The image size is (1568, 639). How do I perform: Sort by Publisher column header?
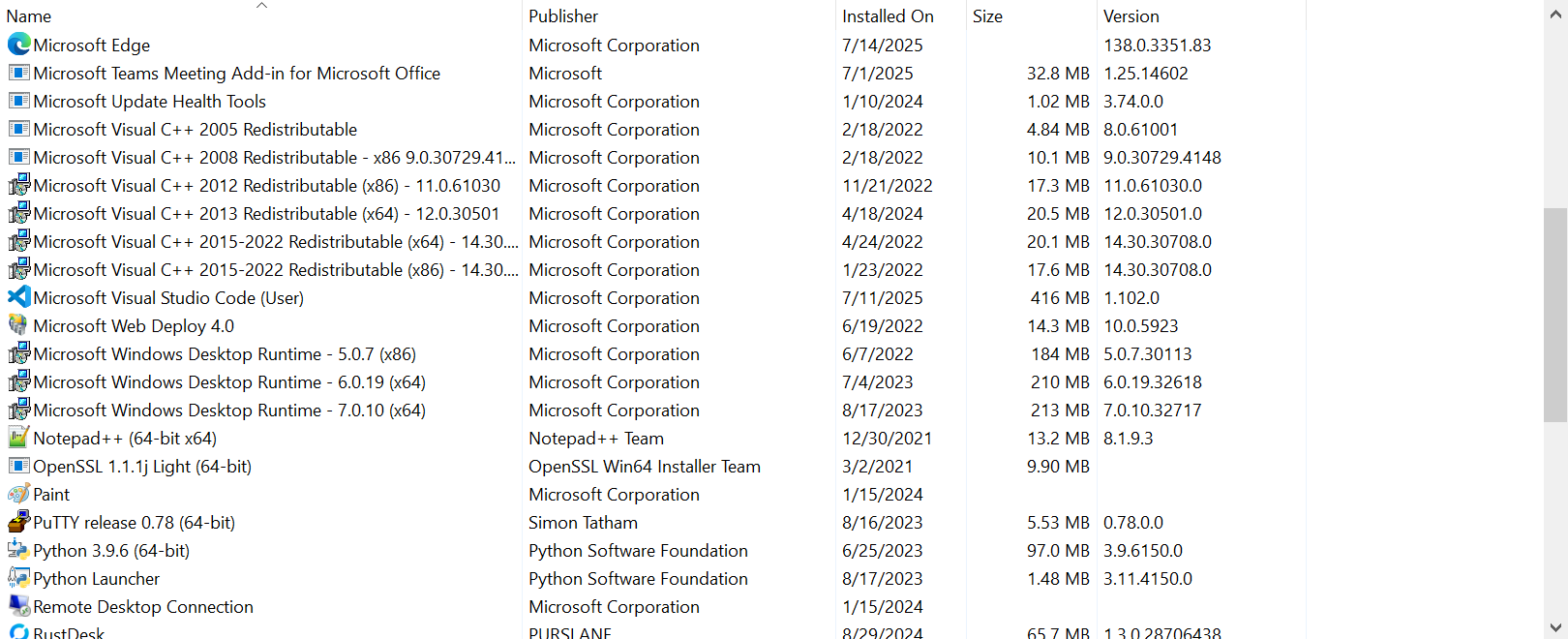tap(563, 16)
